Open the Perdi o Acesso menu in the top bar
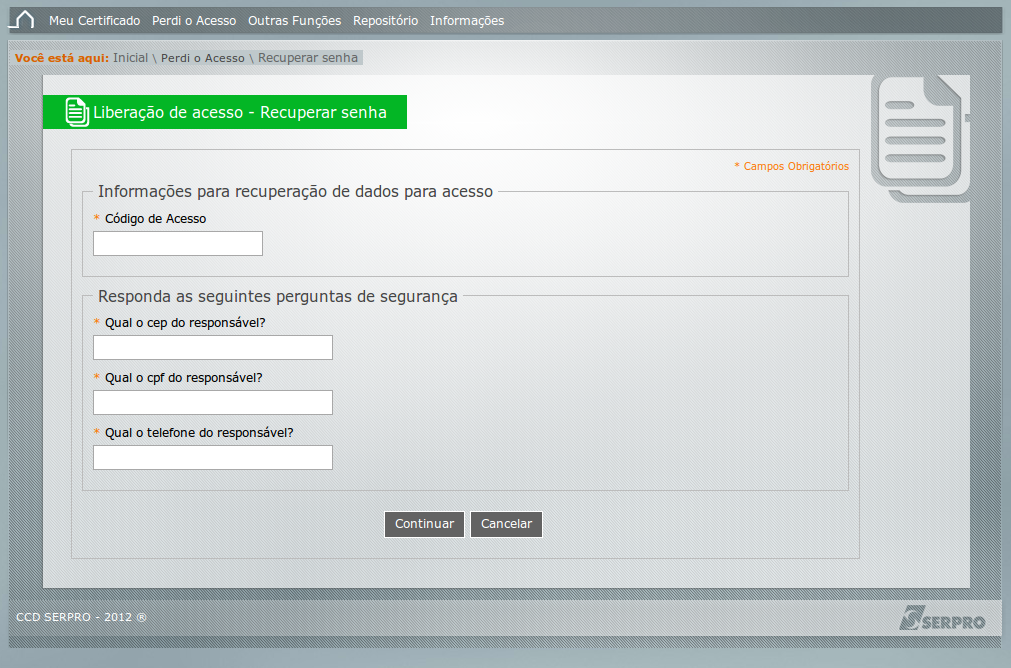The width and height of the screenshot is (1011, 668). [194, 21]
